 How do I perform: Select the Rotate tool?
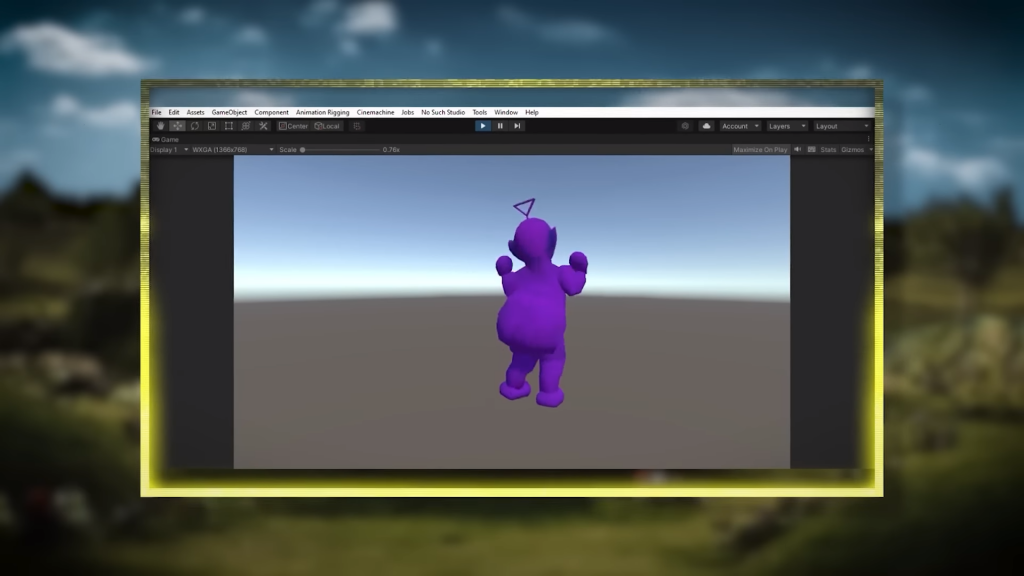point(195,126)
